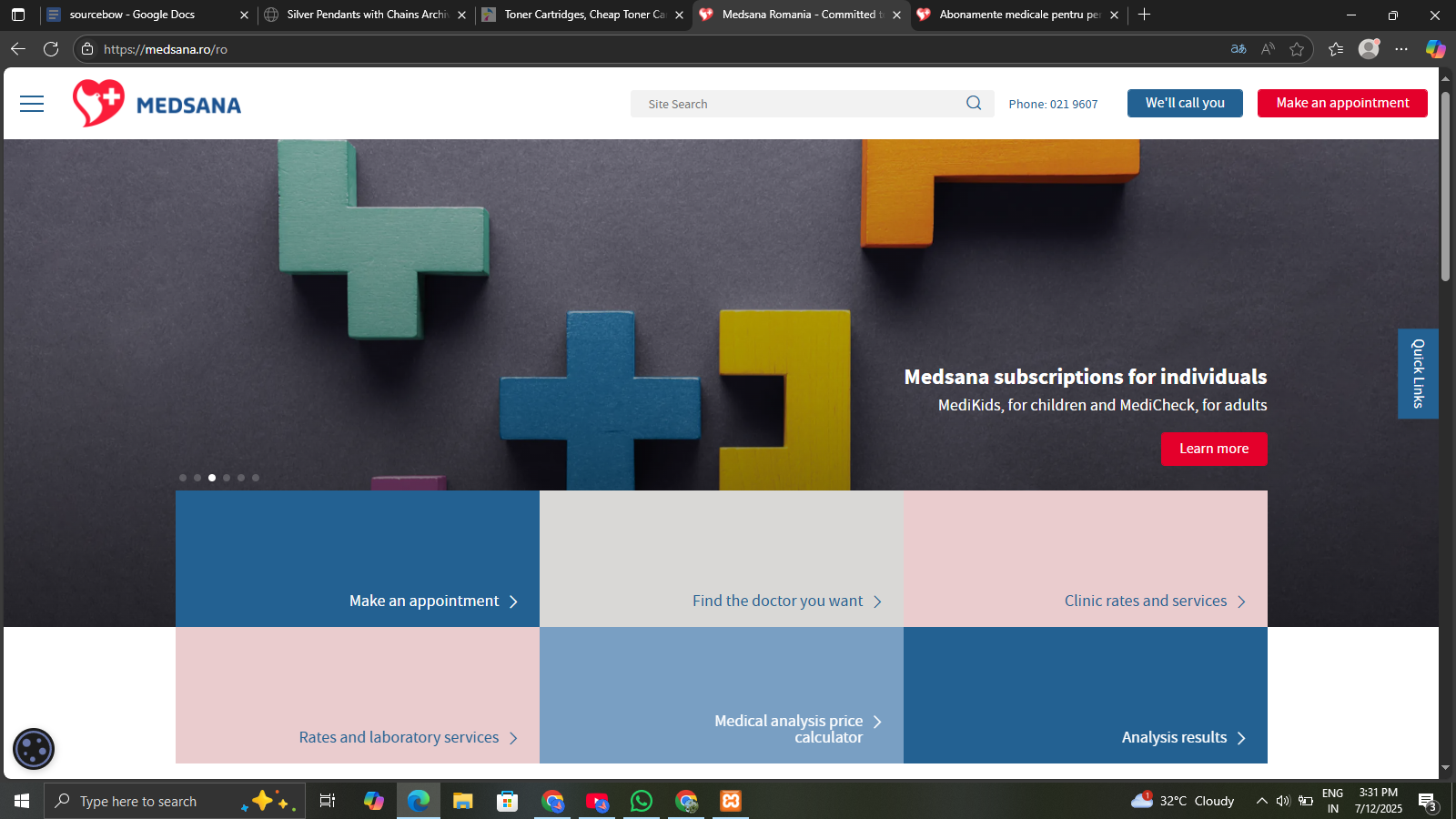Viewport: 1456px width, 819px height.
Task: Open notification center icon
Action: tap(1427, 802)
